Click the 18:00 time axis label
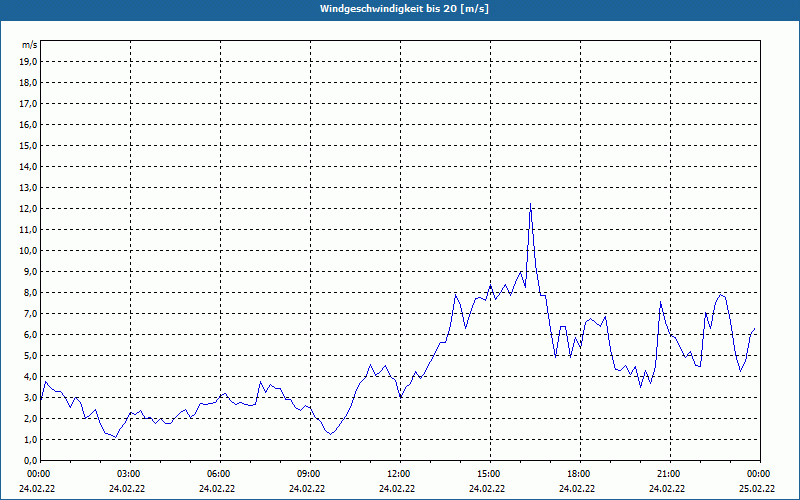This screenshot has height=500, width=800. pyautogui.click(x=580, y=474)
